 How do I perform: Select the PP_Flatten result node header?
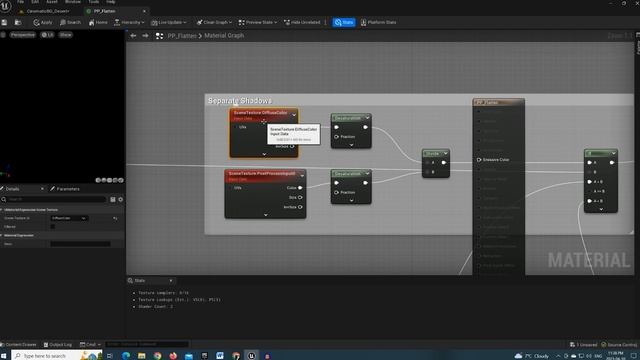(x=498, y=102)
